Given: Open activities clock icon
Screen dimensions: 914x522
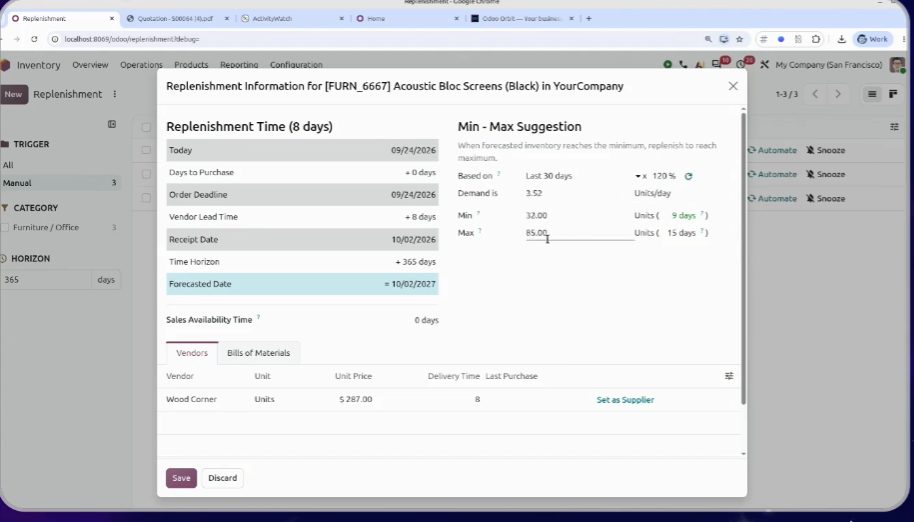Looking at the screenshot, I should point(741,64).
